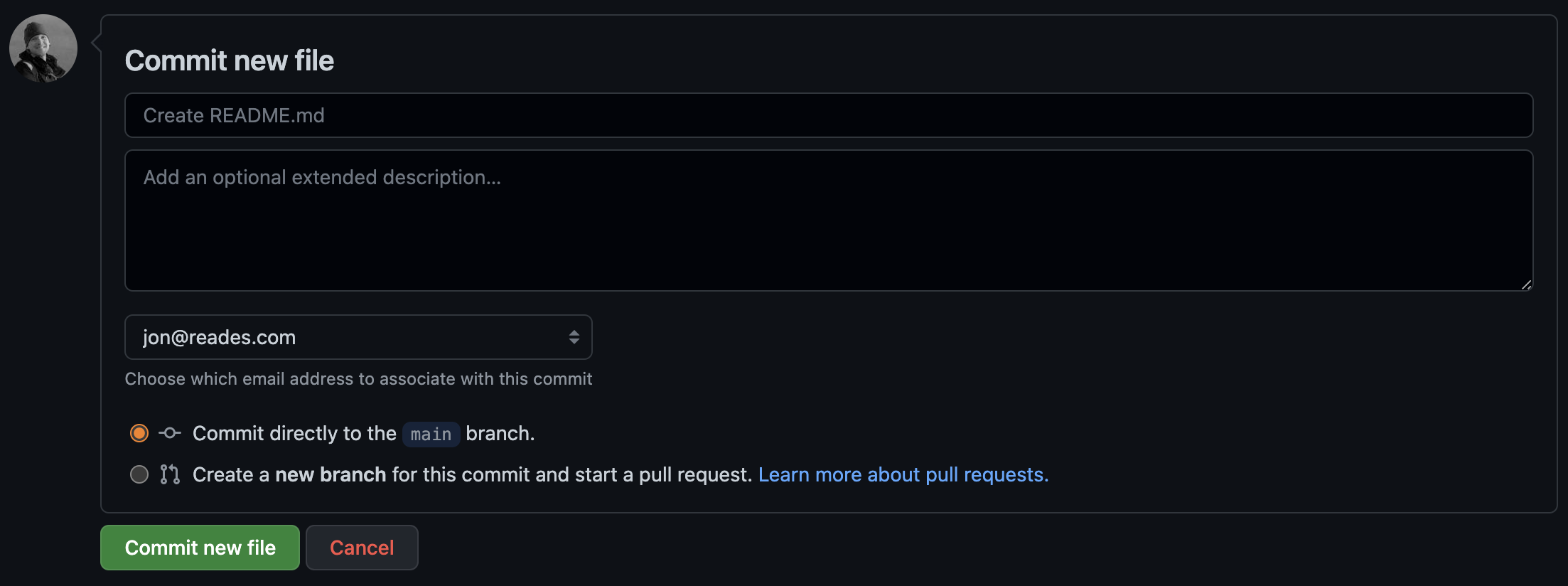The width and height of the screenshot is (1568, 586).
Task: Click the 'branch.' text after the main badge
Action: (500, 433)
